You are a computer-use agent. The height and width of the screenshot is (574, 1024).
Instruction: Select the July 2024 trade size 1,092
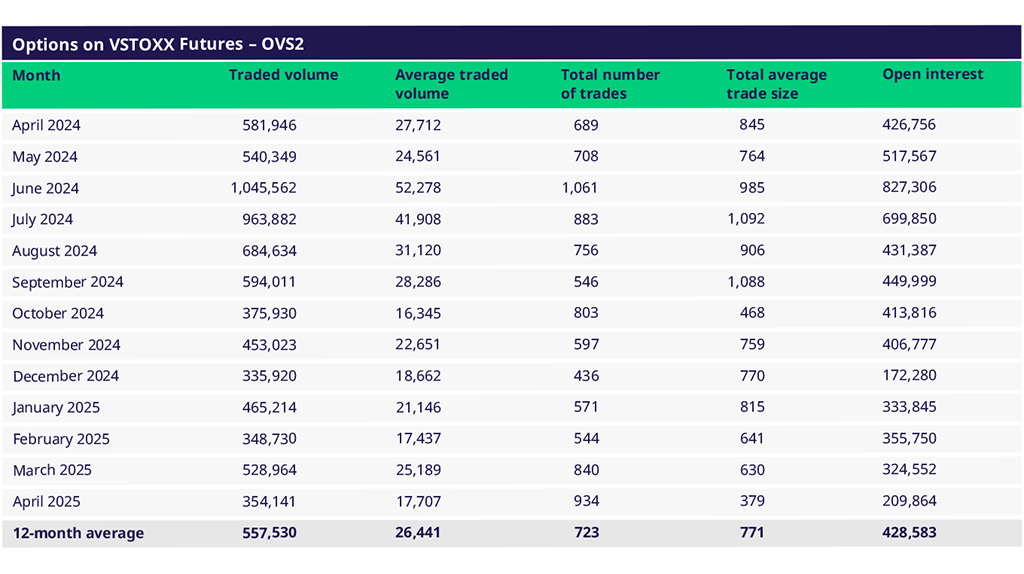click(746, 219)
